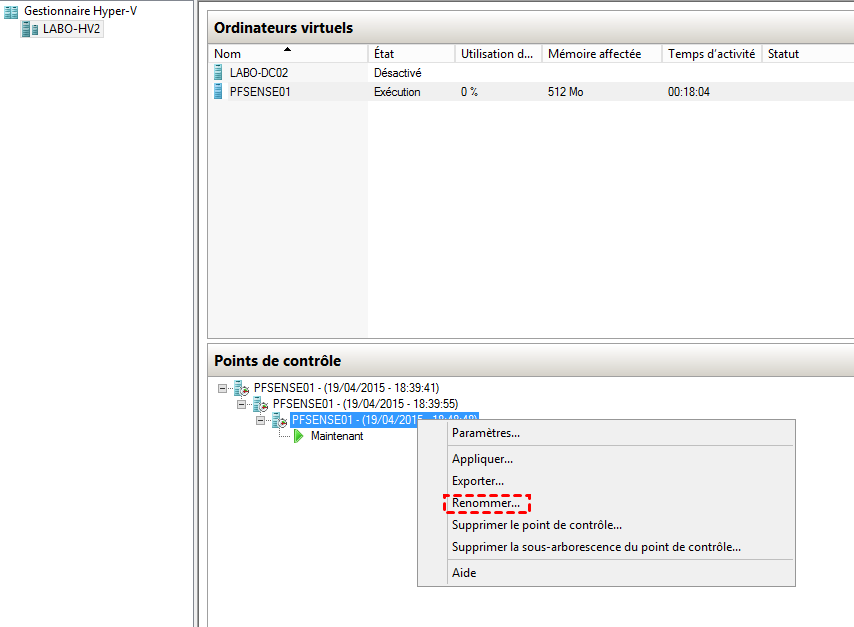The width and height of the screenshot is (854, 627).
Task: Select the PFSENSE01 virtual machine row
Action: [x=530, y=92]
